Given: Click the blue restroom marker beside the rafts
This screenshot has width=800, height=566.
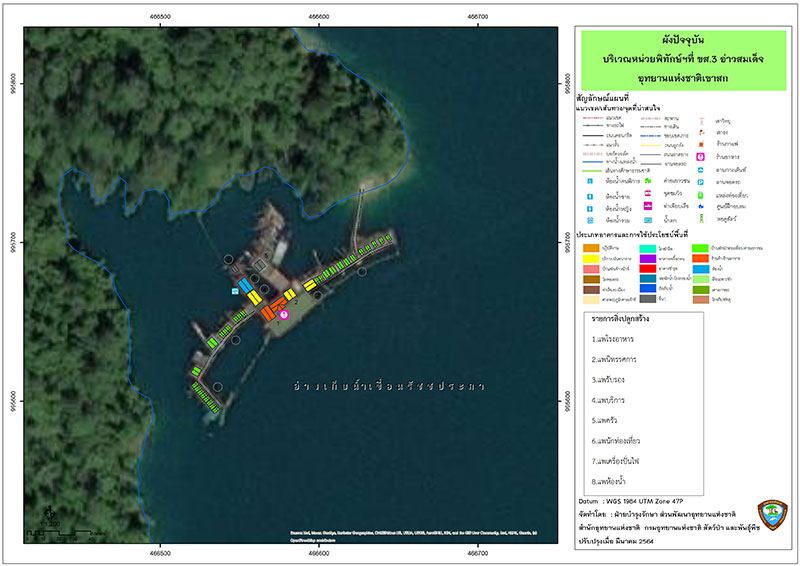Looking at the screenshot, I should [x=234, y=291].
